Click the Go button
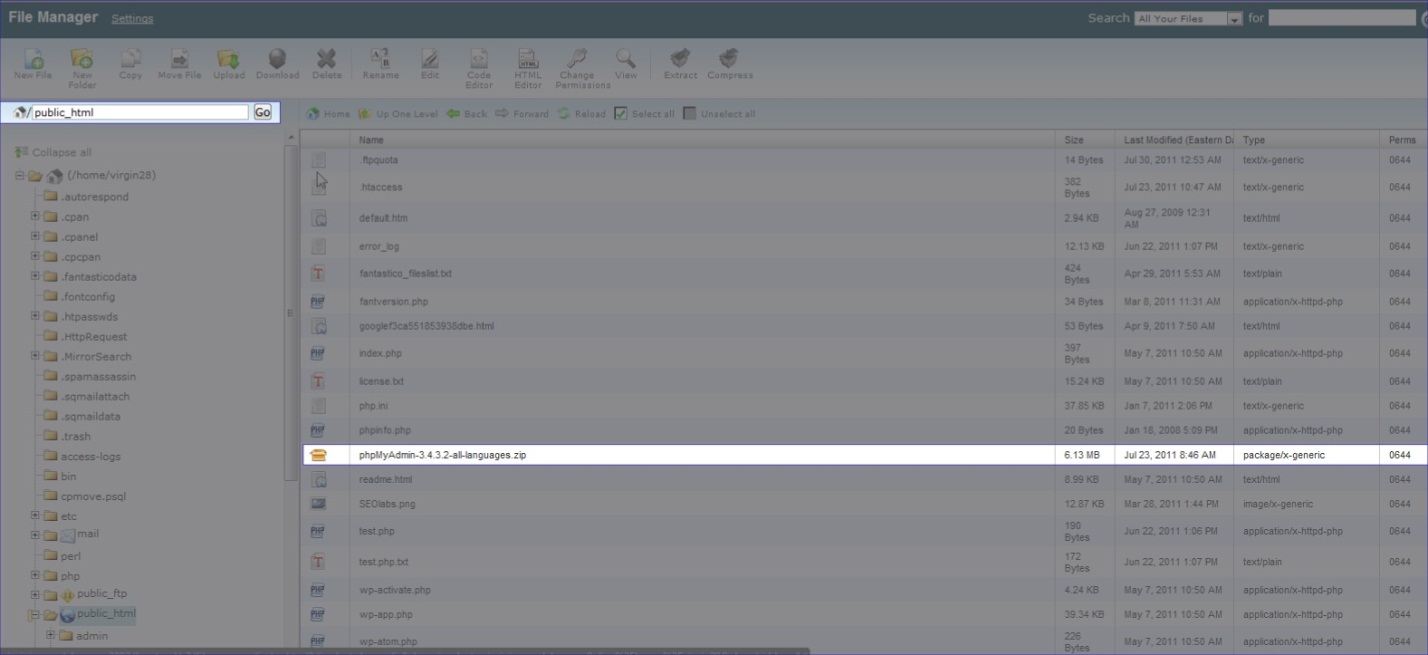This screenshot has width=1428, height=655. point(262,112)
